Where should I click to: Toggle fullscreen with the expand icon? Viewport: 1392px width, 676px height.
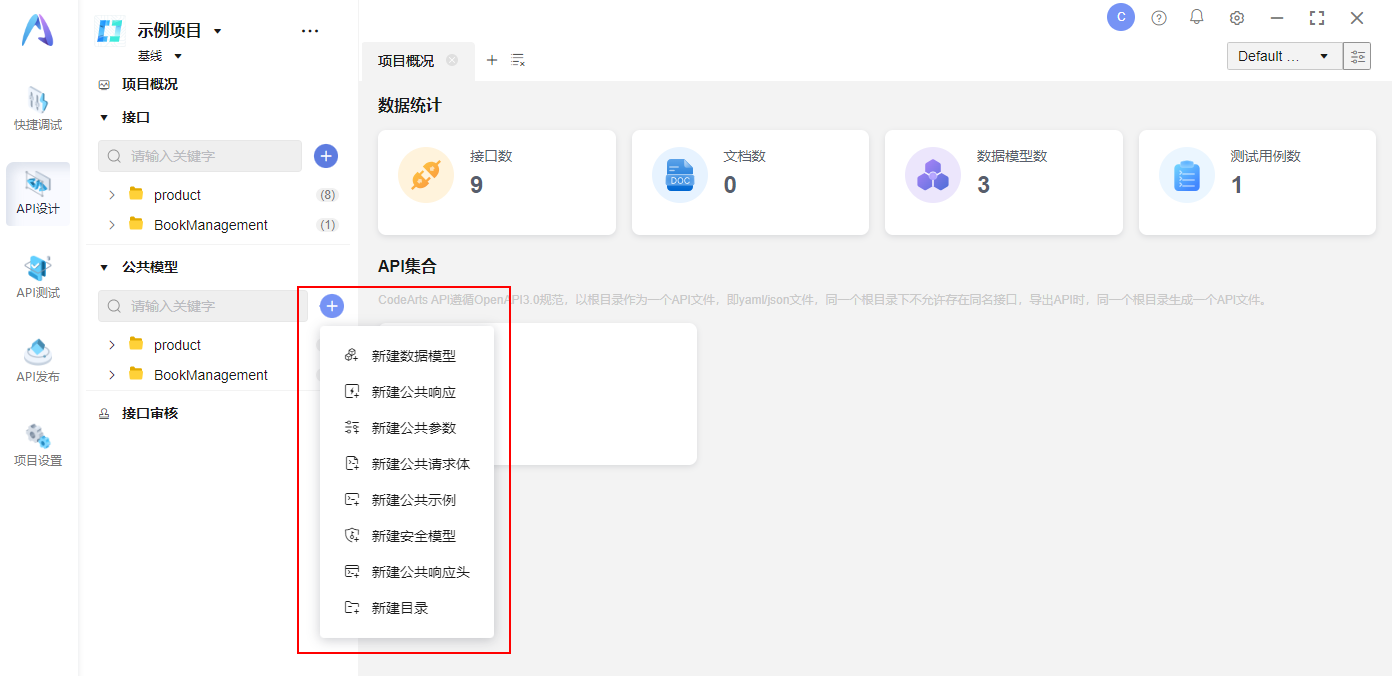(1317, 18)
